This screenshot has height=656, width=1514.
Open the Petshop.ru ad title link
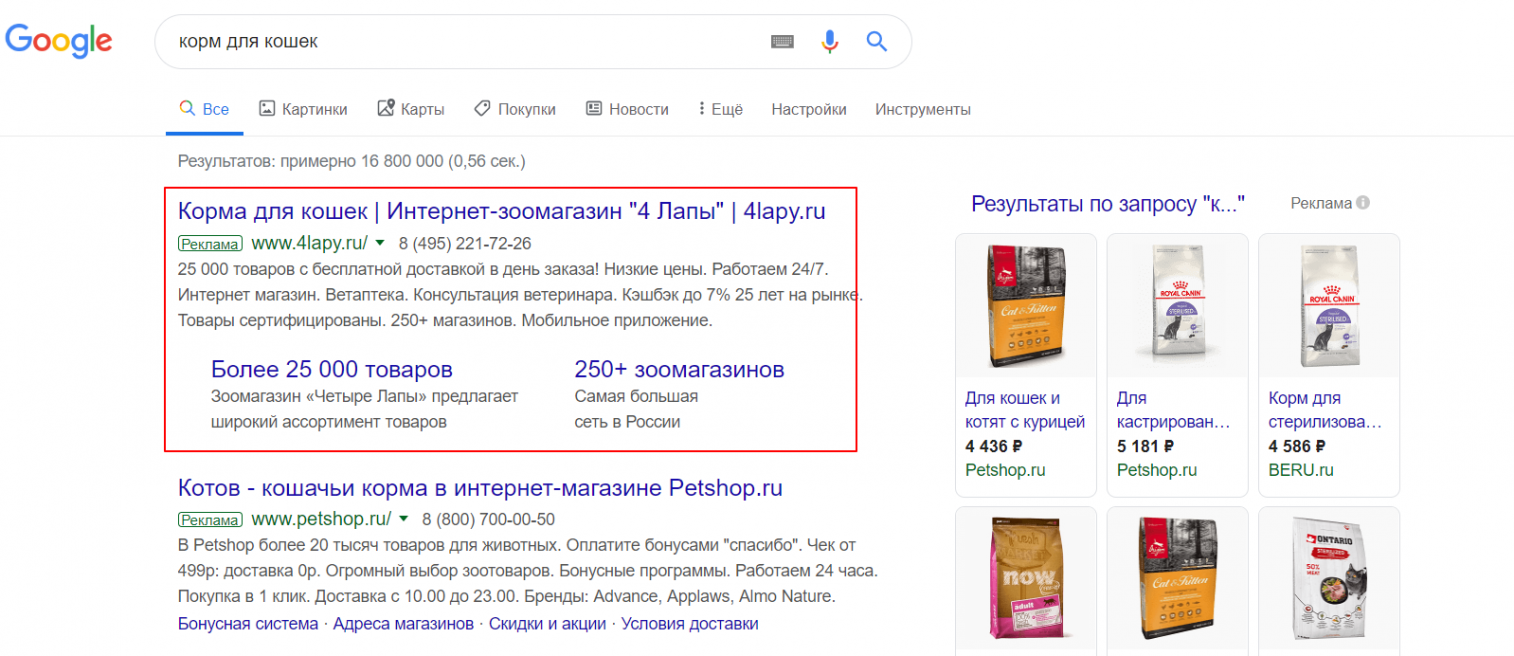coord(480,488)
